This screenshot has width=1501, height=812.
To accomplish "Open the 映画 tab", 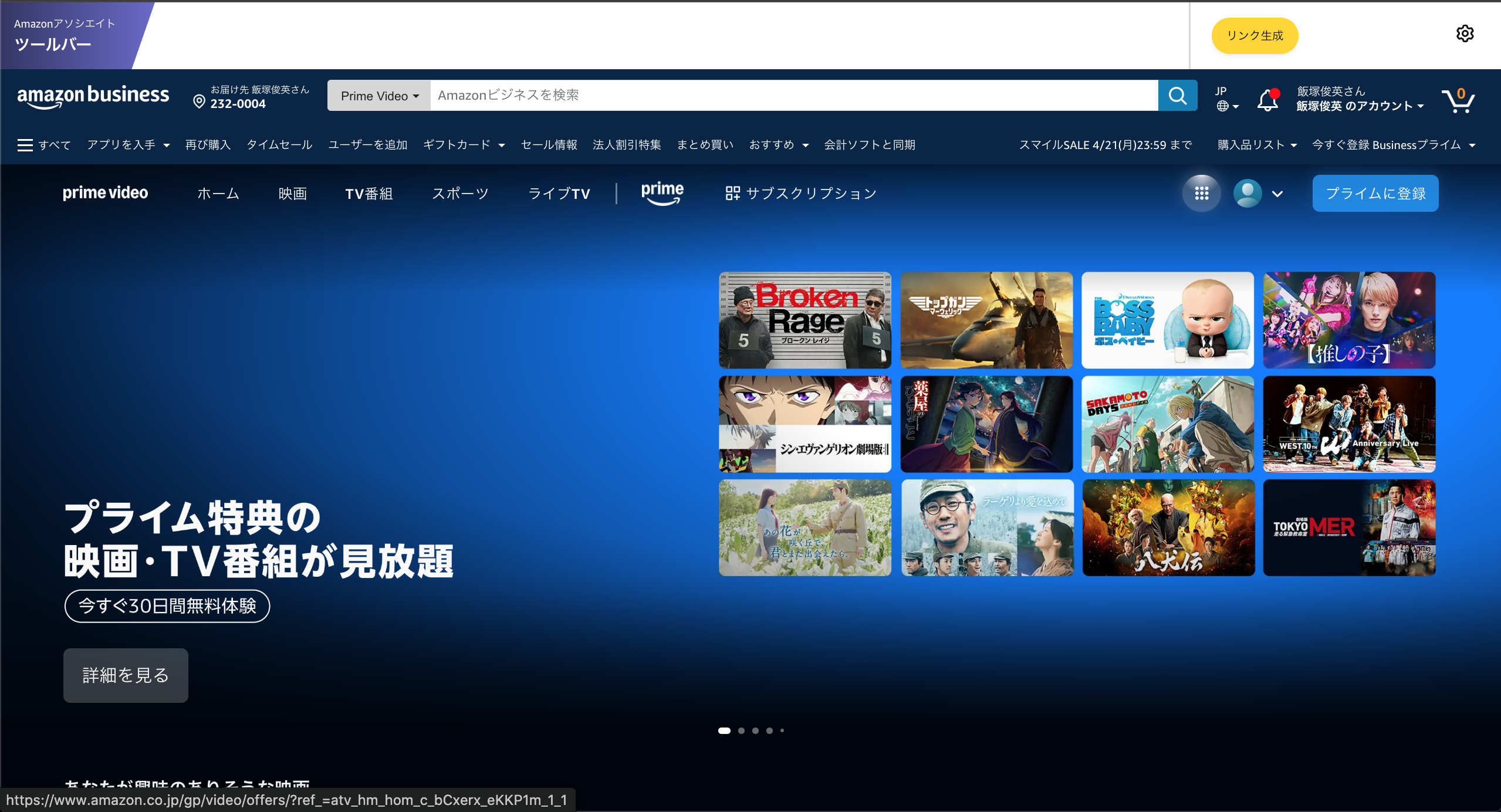I will point(292,194).
